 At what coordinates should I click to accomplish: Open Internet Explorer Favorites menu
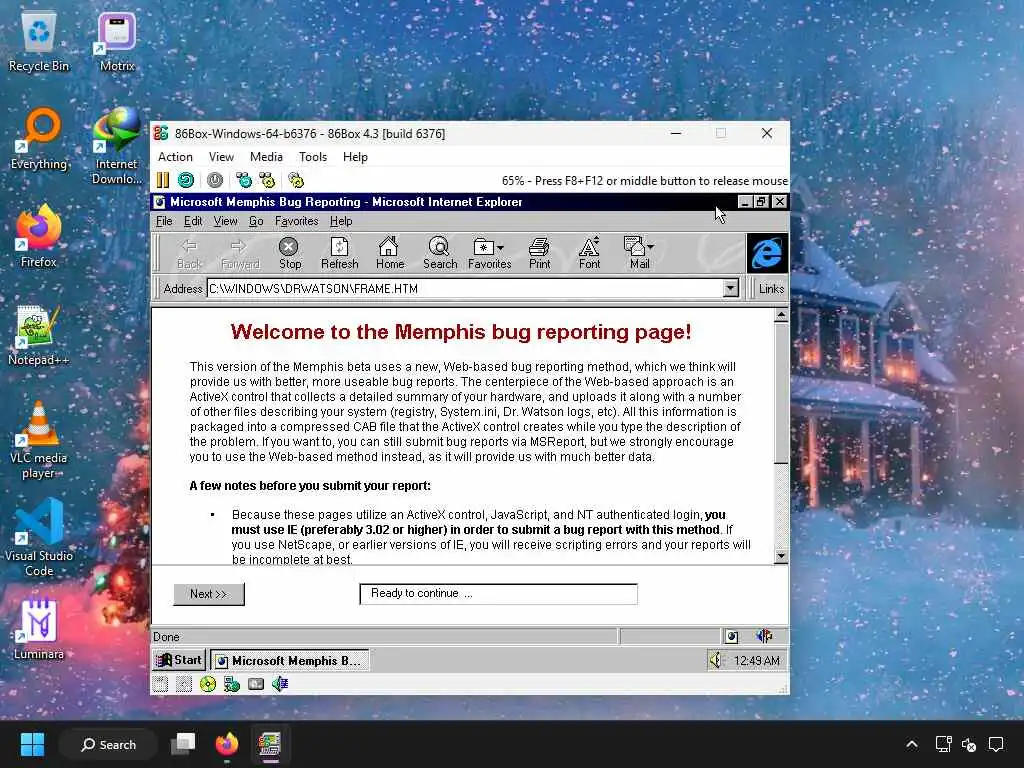296,221
